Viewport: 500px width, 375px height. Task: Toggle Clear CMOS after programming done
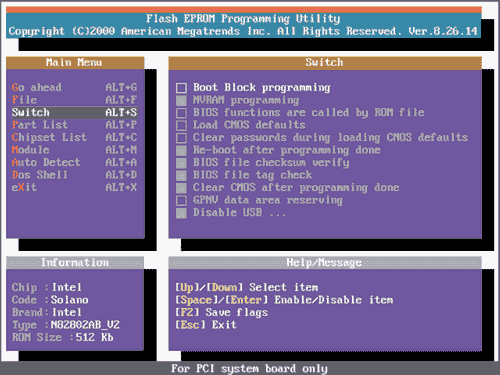(181, 188)
